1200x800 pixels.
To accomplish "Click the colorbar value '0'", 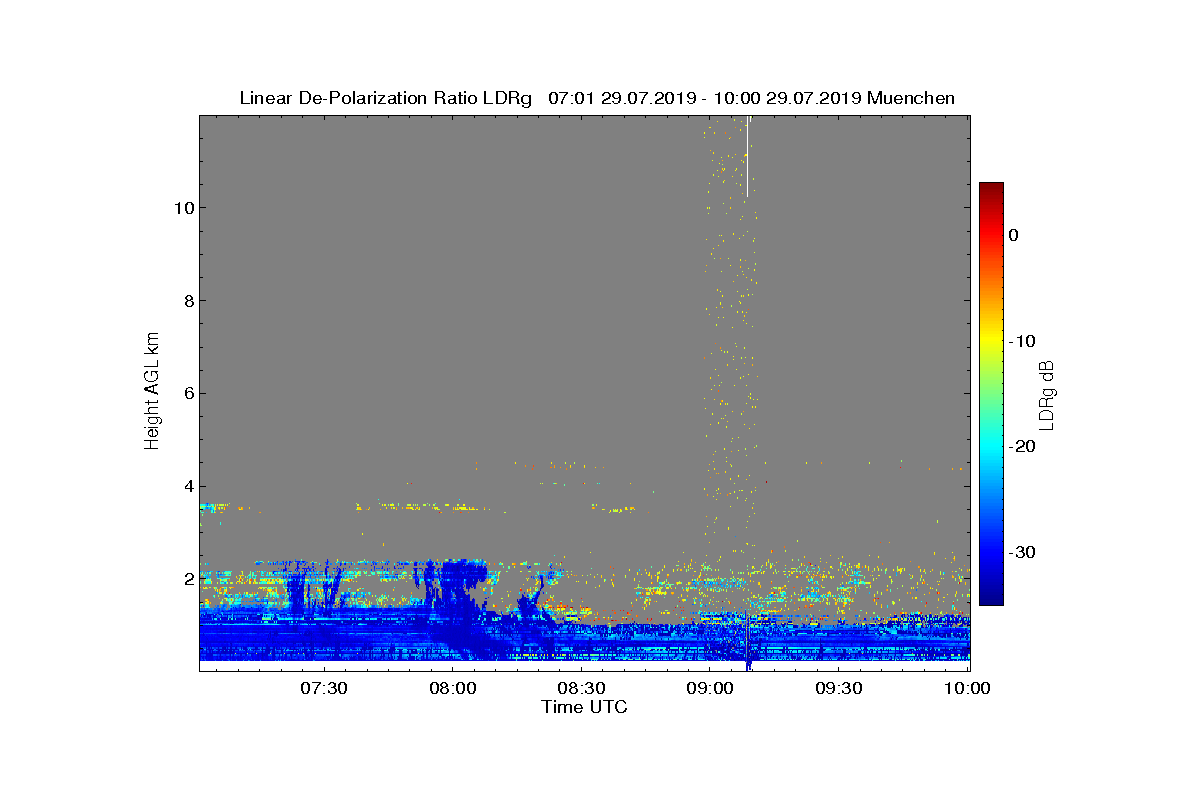I will (1013, 235).
